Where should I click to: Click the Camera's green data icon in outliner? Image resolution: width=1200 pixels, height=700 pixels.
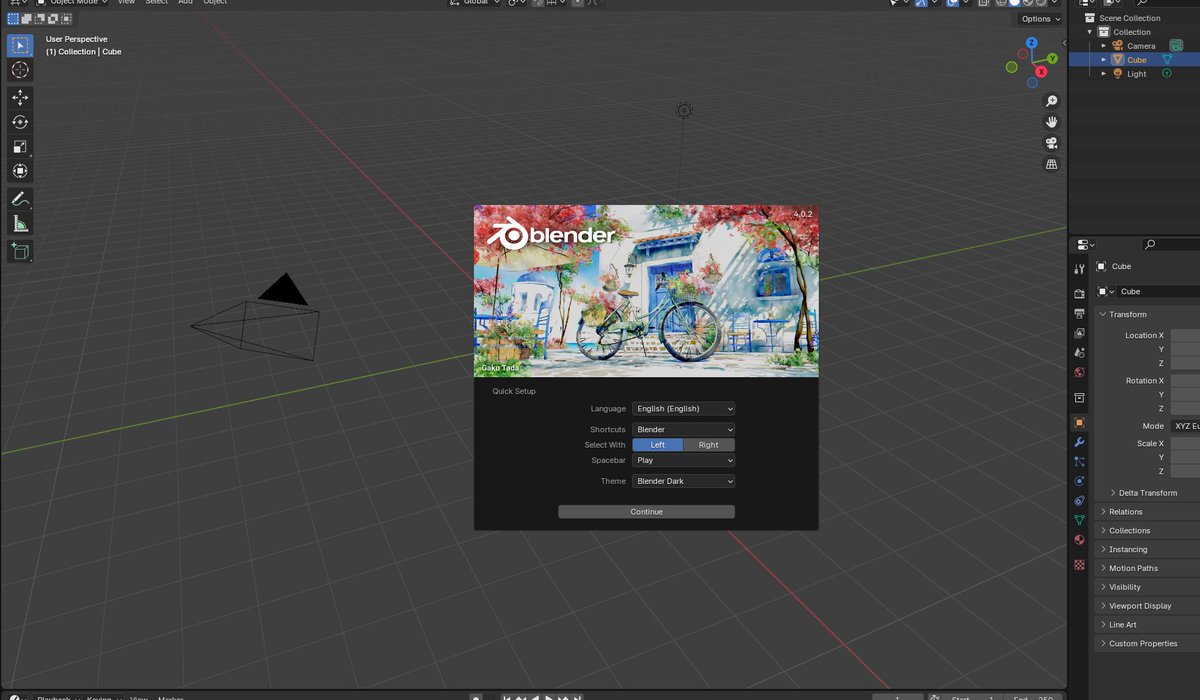tap(1177, 45)
